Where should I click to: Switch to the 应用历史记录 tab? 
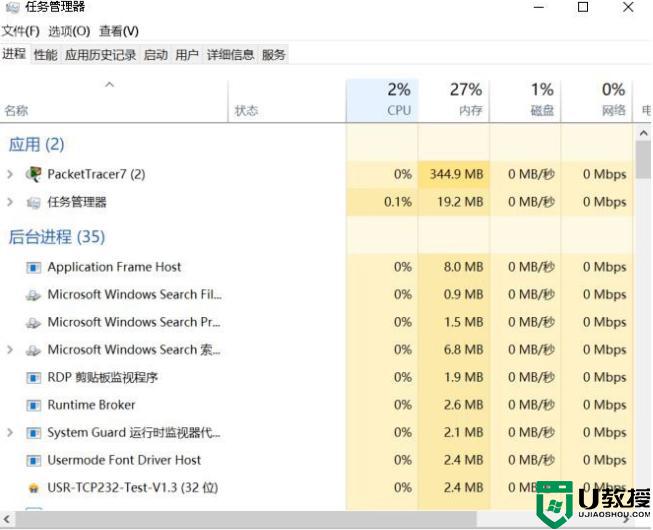coord(100,55)
